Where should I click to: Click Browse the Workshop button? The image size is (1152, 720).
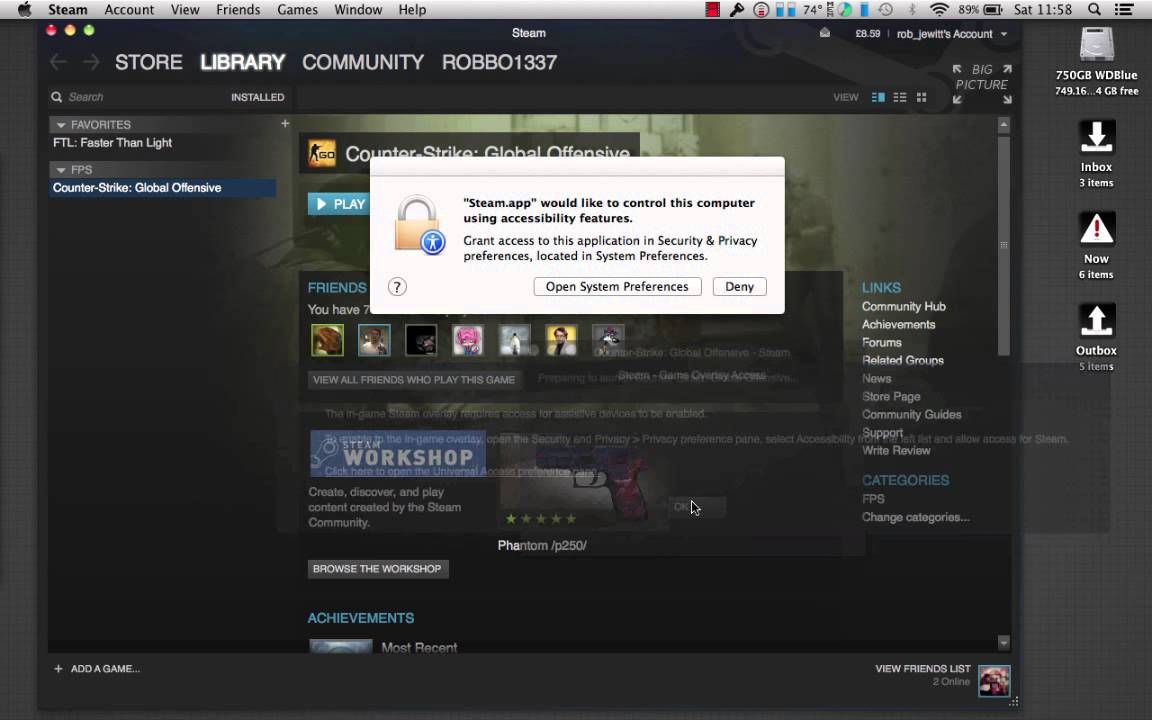(378, 569)
